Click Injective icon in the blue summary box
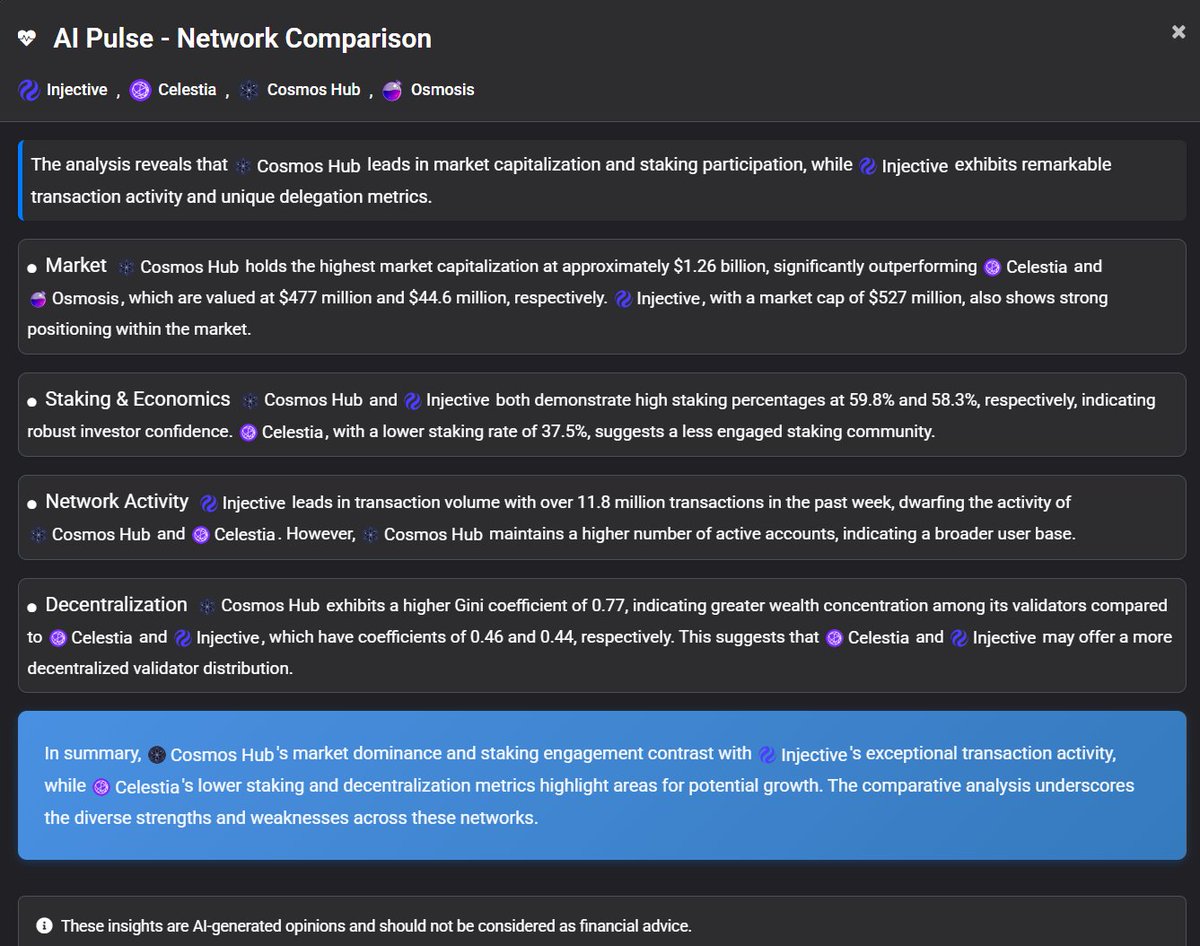The width and height of the screenshot is (1200, 946). (767, 754)
